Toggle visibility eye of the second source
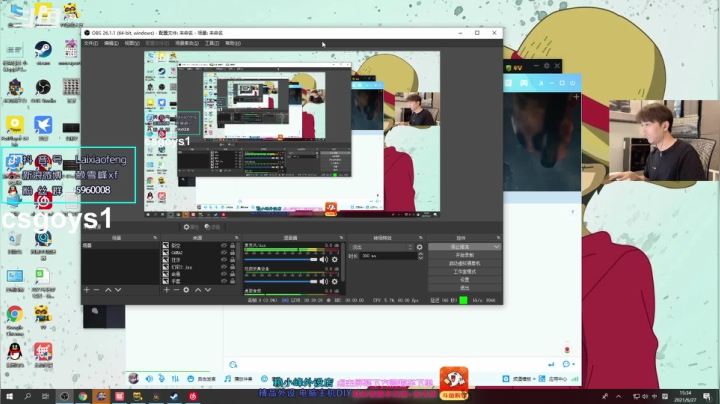720x404 pixels. [x=224, y=252]
